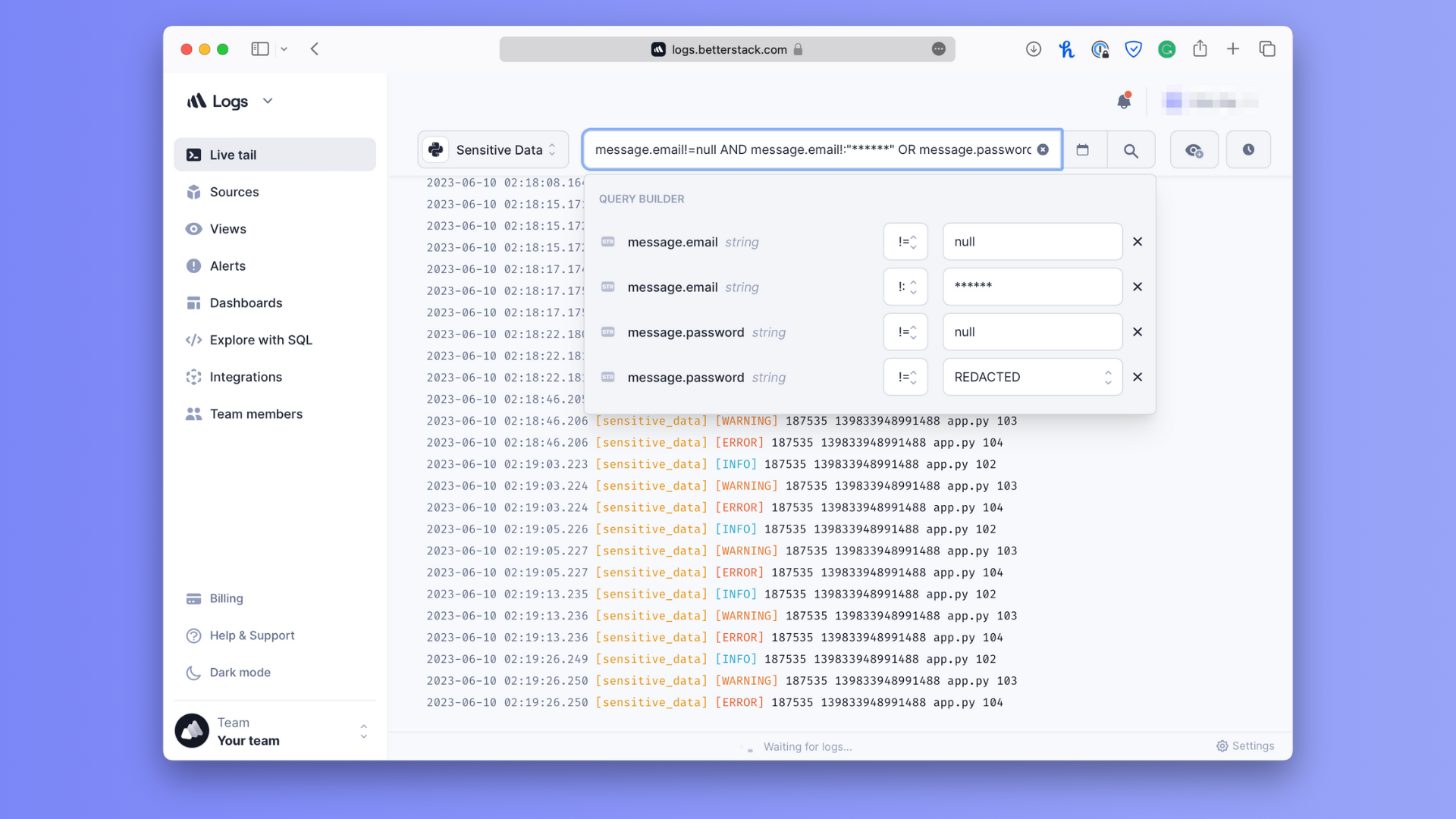This screenshot has width=1456, height=819.
Task: Remove message.password REDACTED filter
Action: [1138, 377]
